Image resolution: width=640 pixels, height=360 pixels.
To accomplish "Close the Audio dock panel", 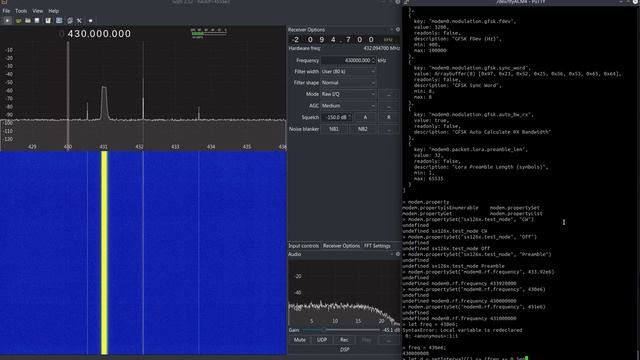I will [x=398, y=254].
